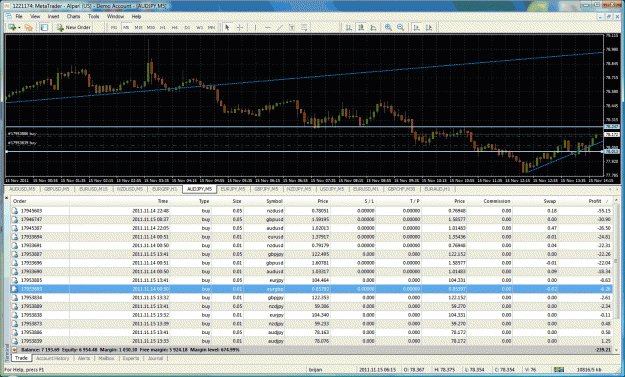Open the File menu
Viewport: 625px width, 377px height.
click(19, 16)
